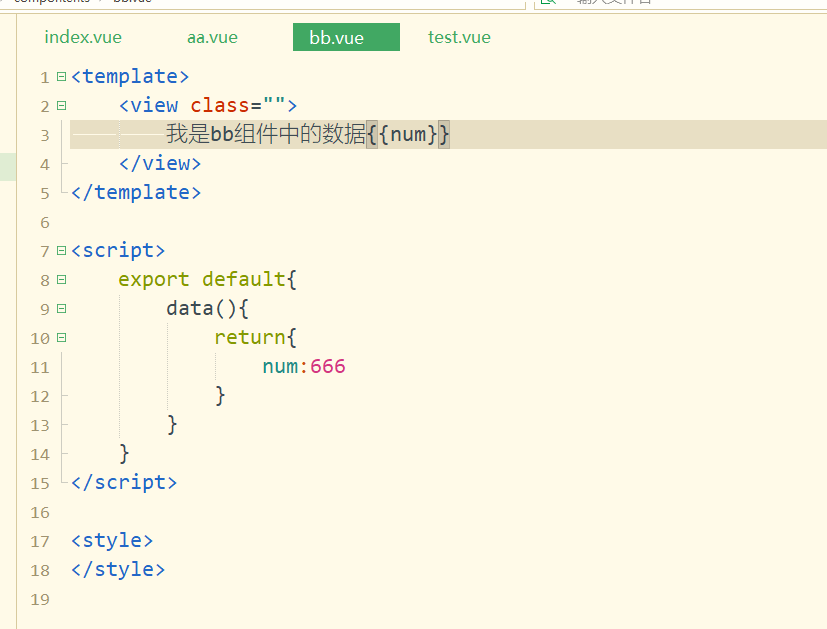Click the closing brace on line 13

172,424
